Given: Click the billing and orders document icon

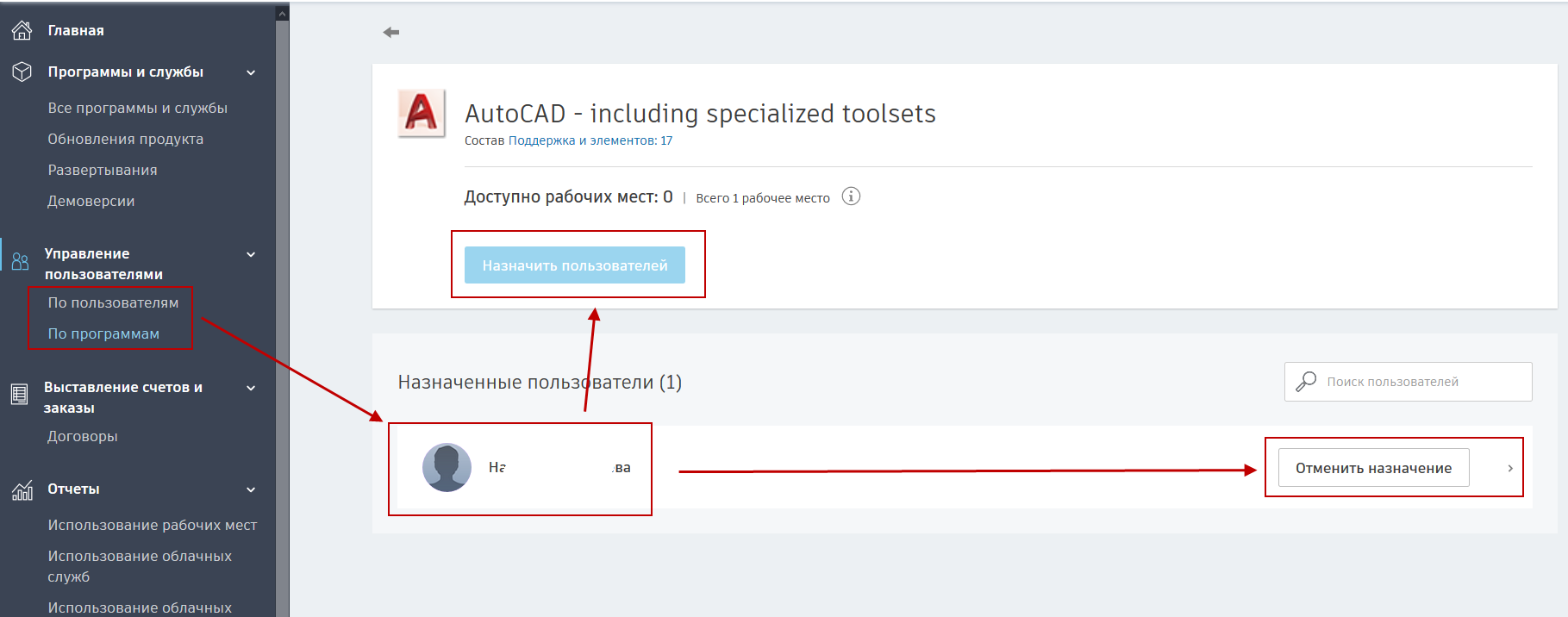Looking at the screenshot, I should 19,395.
